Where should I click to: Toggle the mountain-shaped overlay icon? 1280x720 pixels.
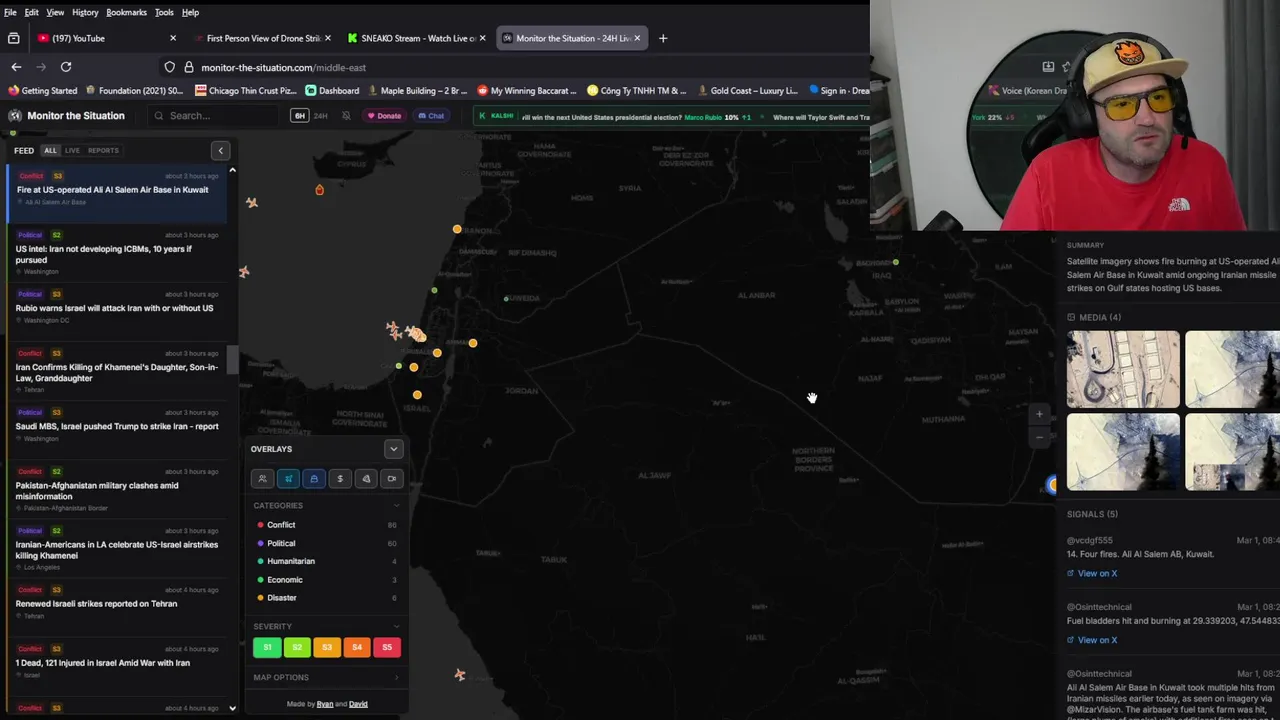366,479
